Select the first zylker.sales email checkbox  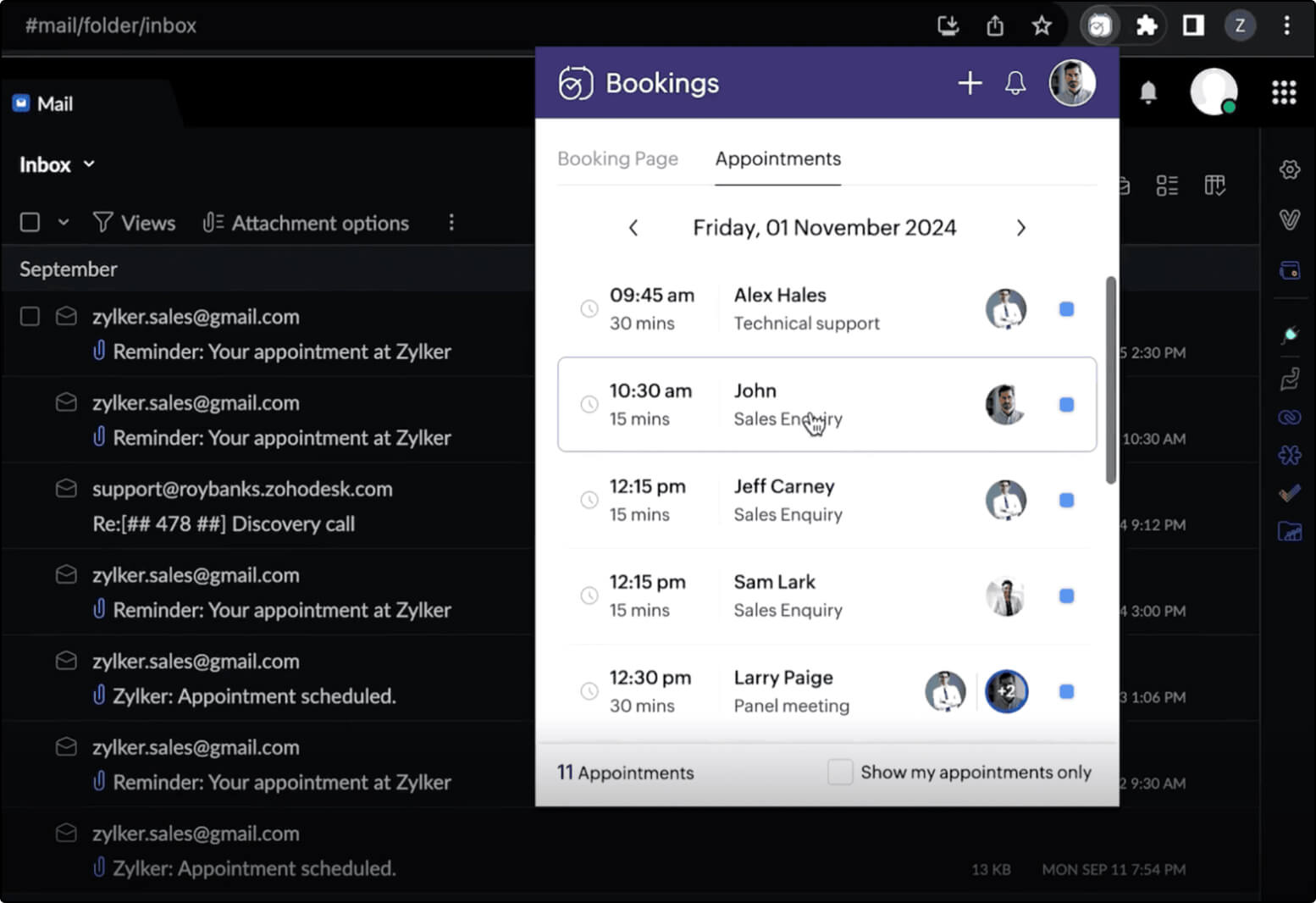pyautogui.click(x=30, y=317)
